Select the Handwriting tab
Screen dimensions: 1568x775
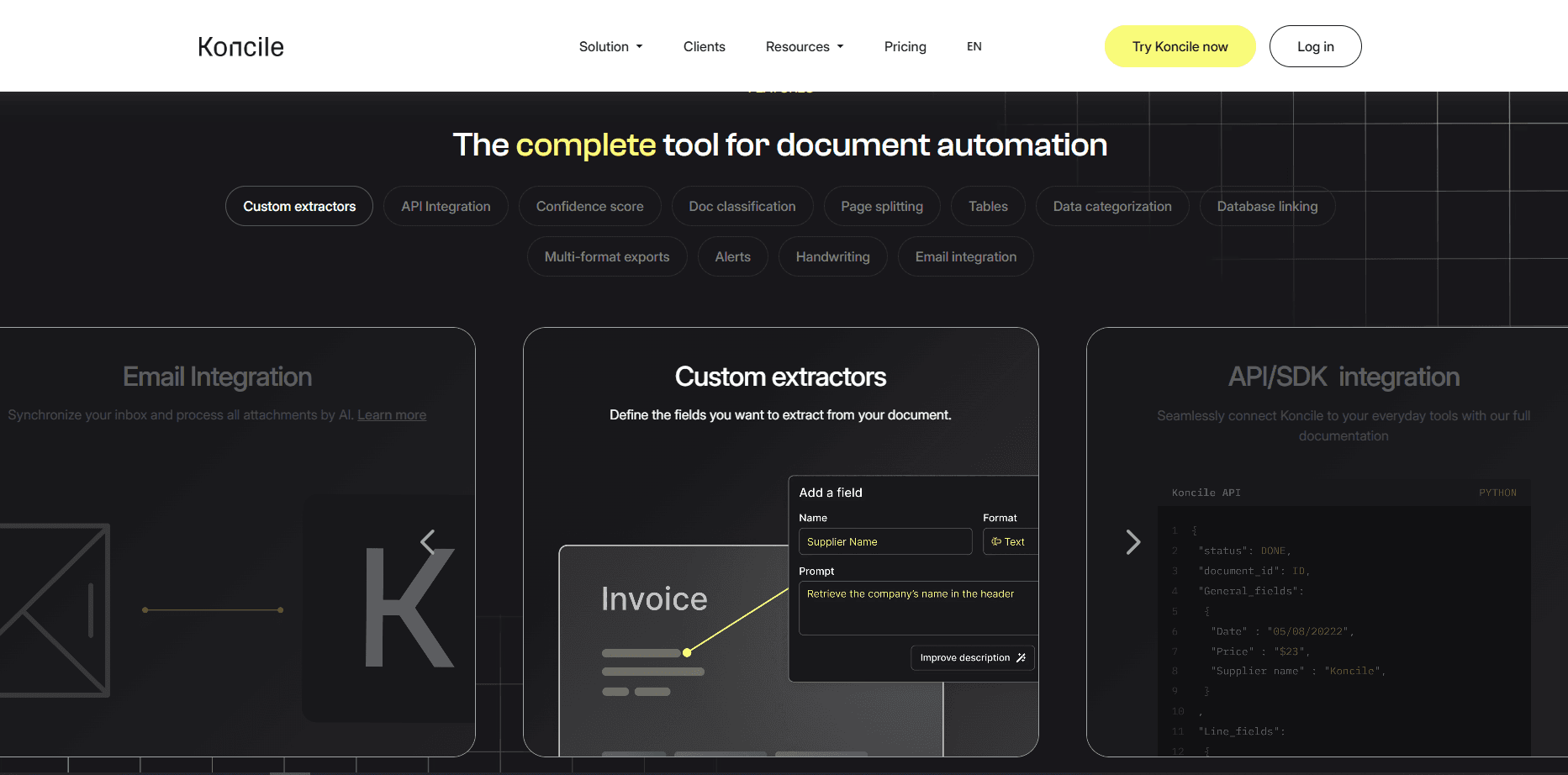(x=833, y=256)
